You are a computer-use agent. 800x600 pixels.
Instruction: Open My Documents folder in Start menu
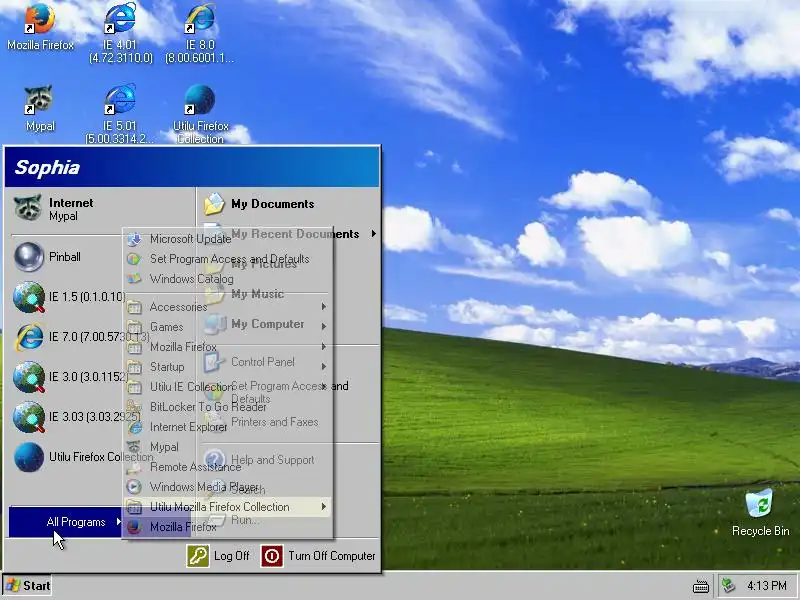click(x=288, y=204)
